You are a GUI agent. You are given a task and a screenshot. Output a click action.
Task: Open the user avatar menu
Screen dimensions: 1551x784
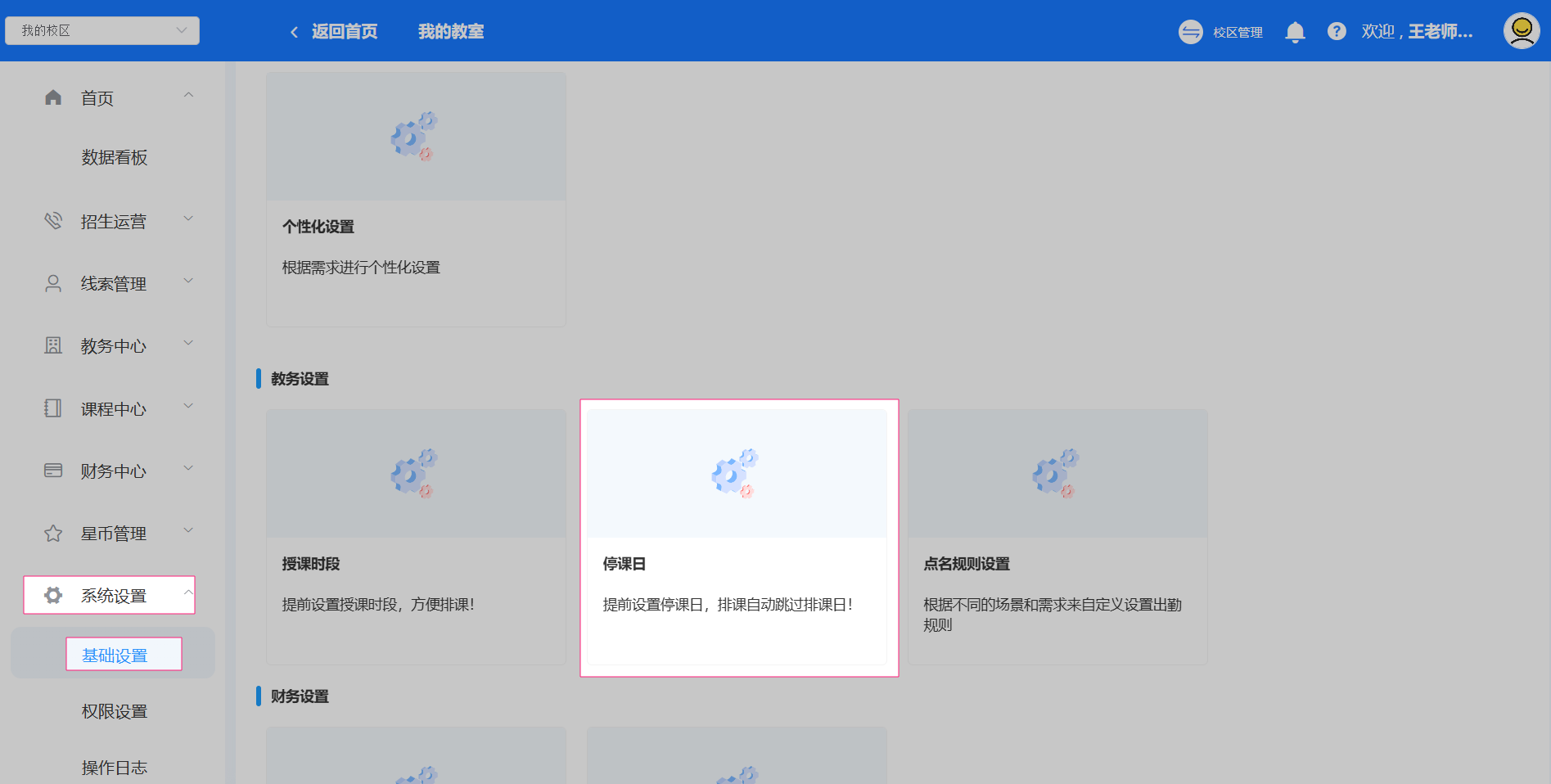tap(1522, 31)
